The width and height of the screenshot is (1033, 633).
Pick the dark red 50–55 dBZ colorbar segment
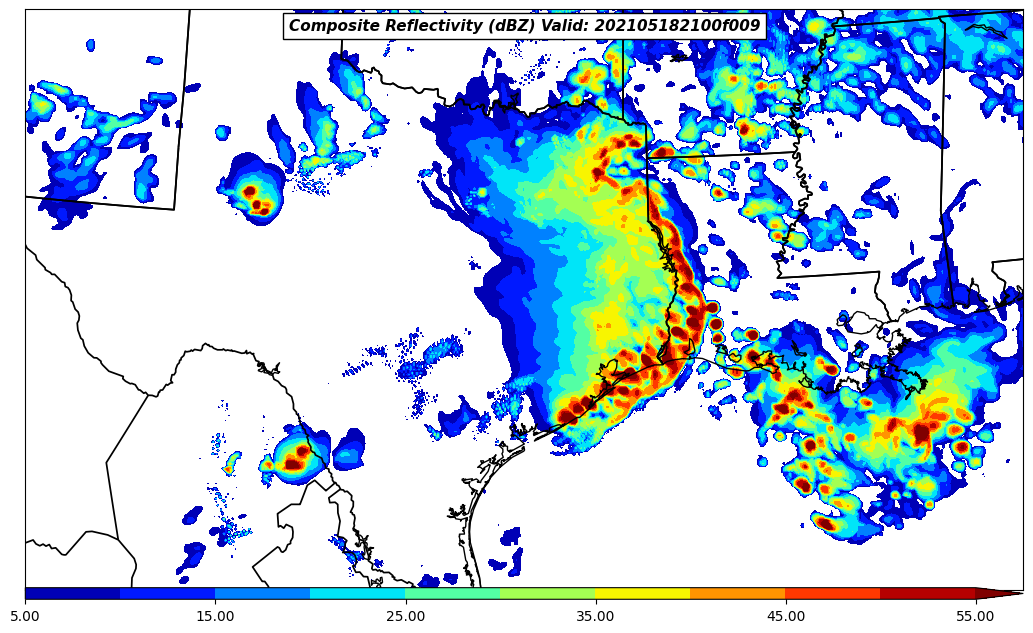click(927, 593)
